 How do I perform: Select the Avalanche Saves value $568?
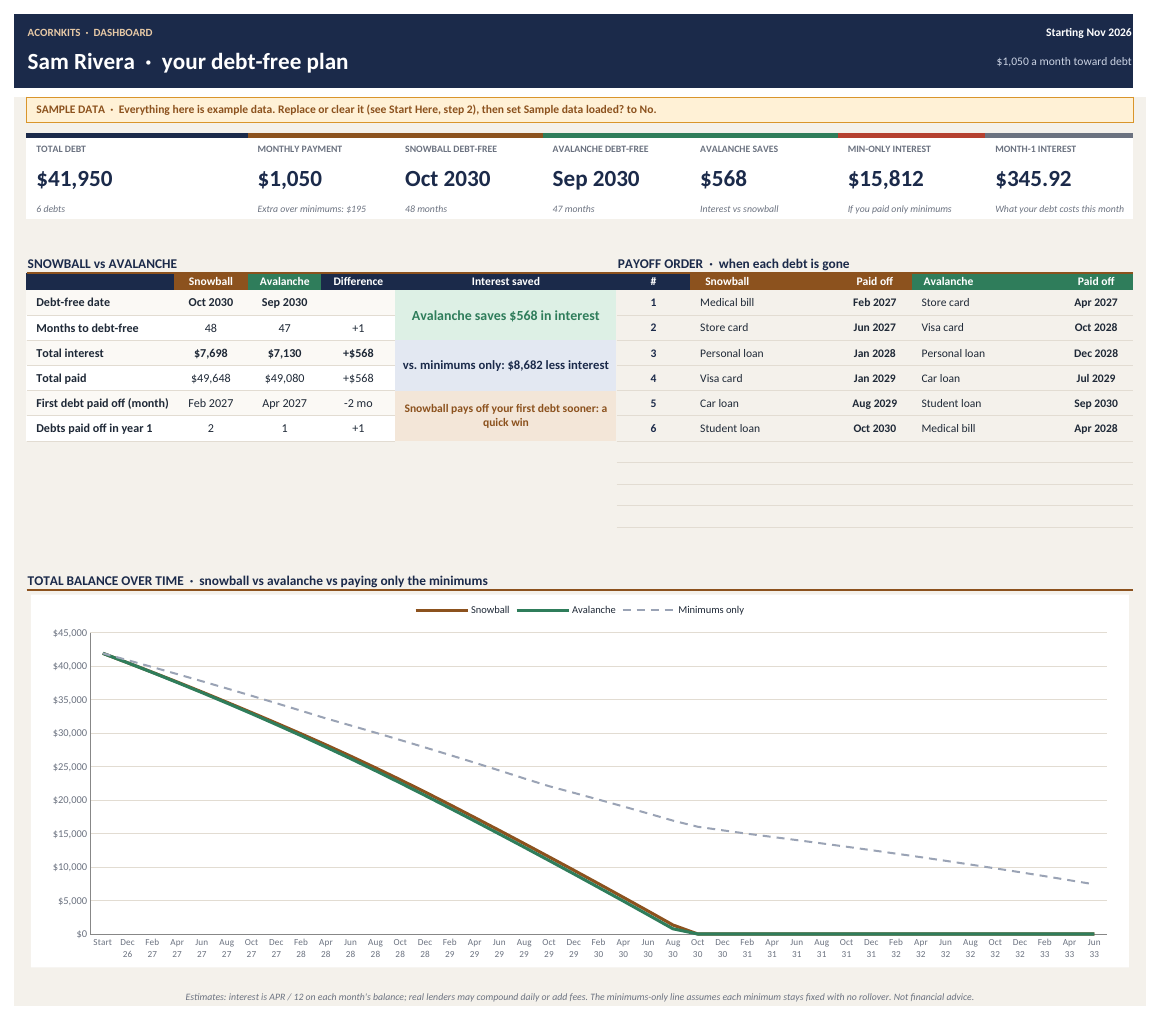pyautogui.click(x=723, y=179)
